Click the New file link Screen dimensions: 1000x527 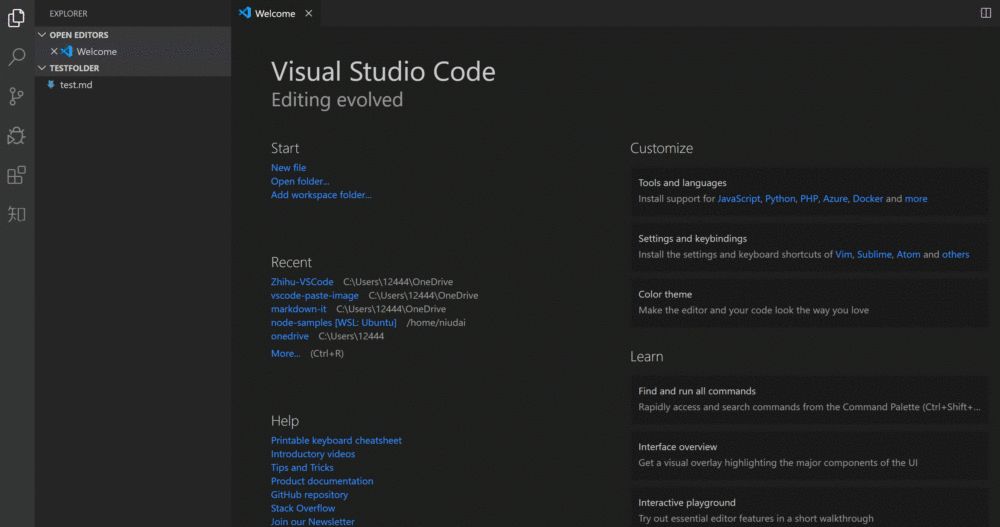(288, 168)
